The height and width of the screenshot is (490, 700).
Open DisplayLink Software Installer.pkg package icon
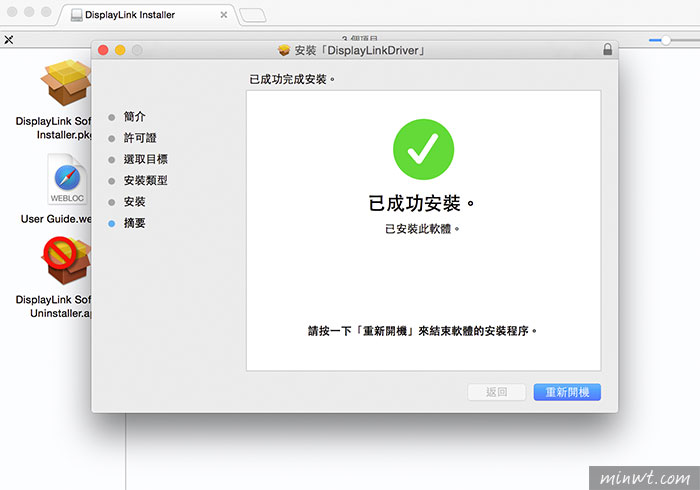[66, 83]
